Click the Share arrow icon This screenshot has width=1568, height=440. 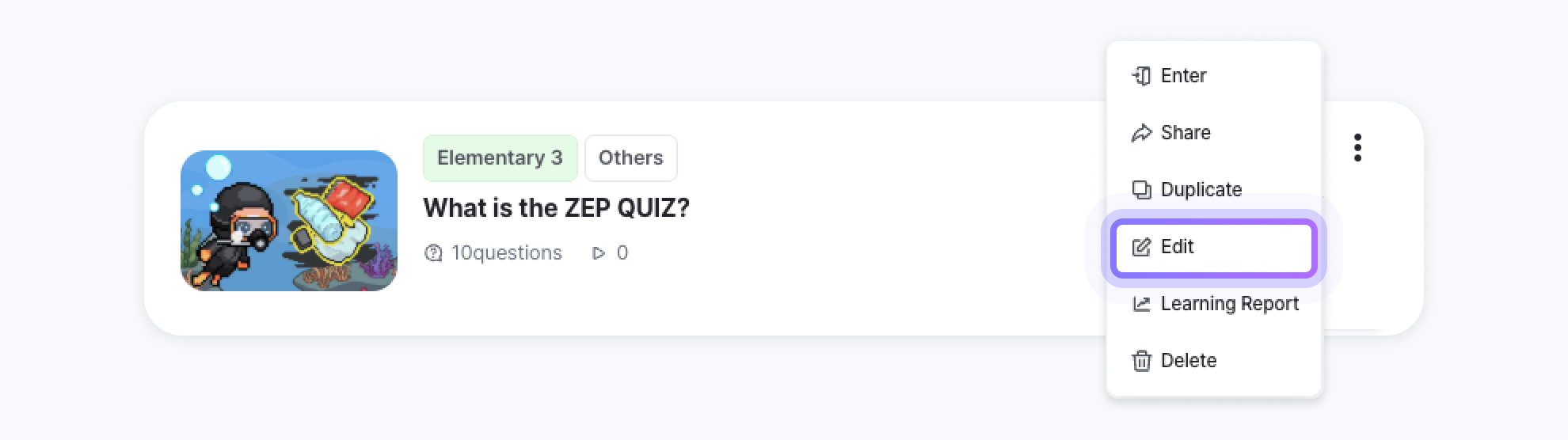coord(1141,133)
